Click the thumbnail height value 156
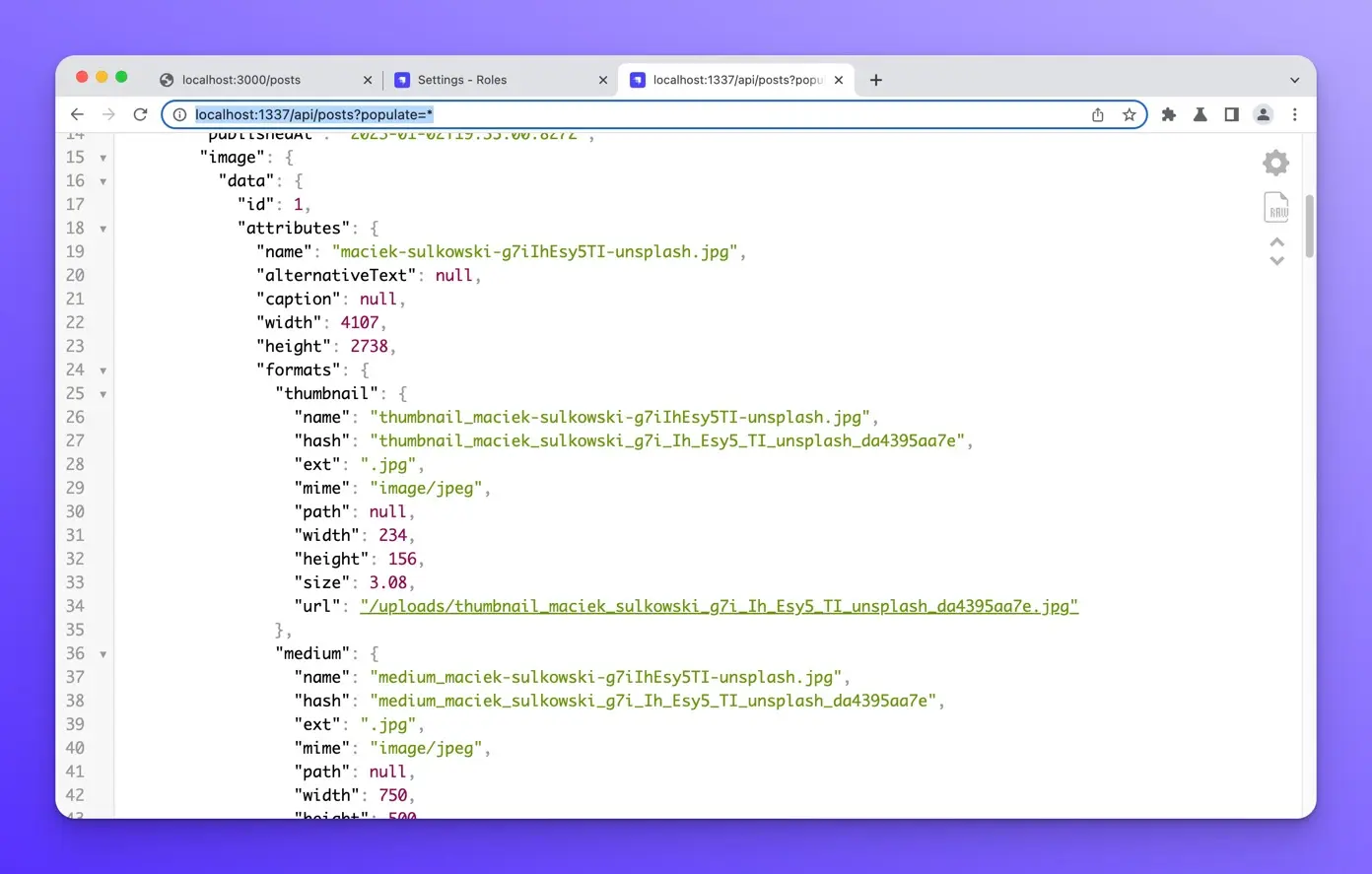Screen dimensions: 1372x874 402,559
